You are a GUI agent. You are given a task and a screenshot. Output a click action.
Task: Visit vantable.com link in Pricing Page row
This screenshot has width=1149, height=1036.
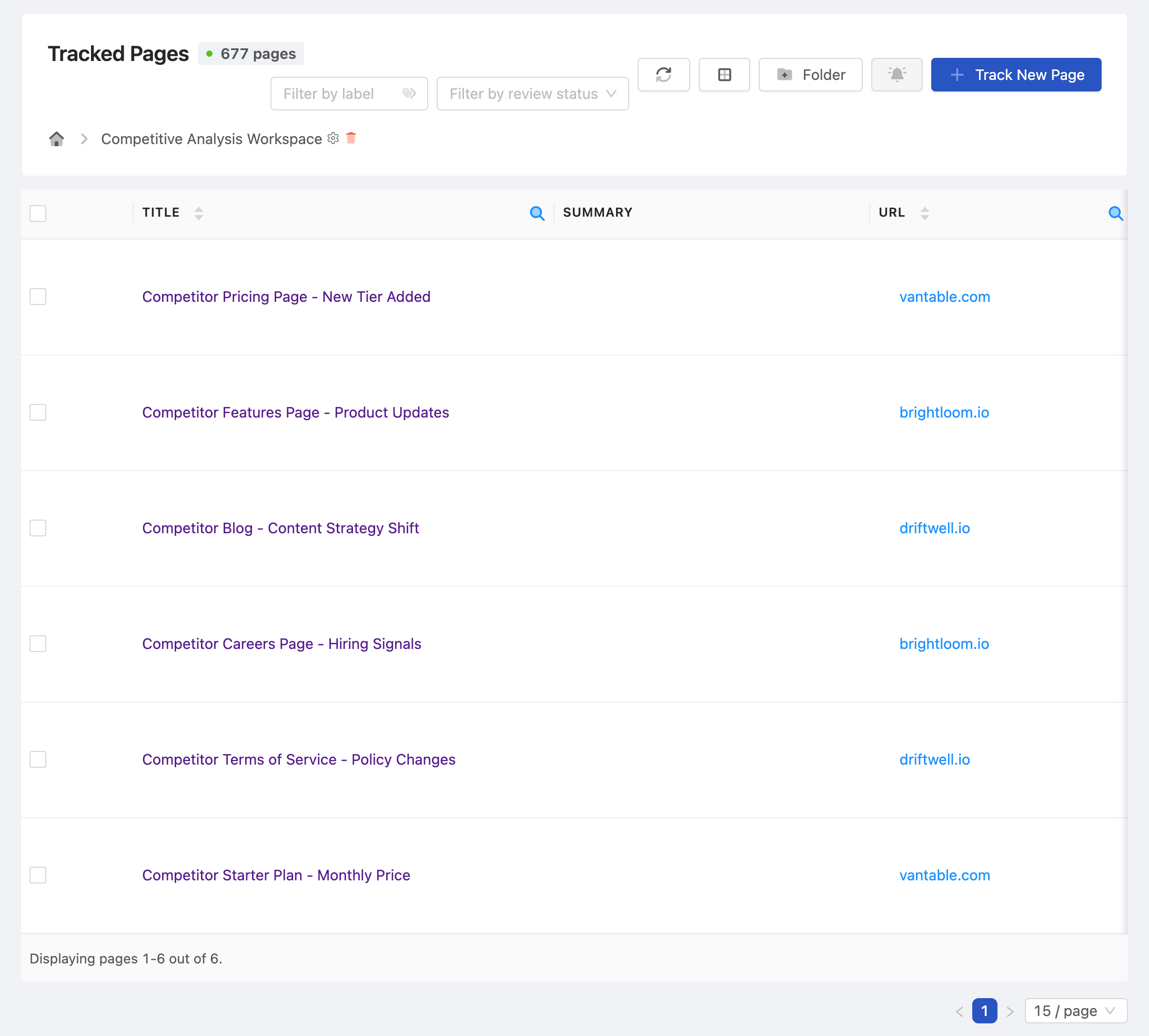click(944, 297)
